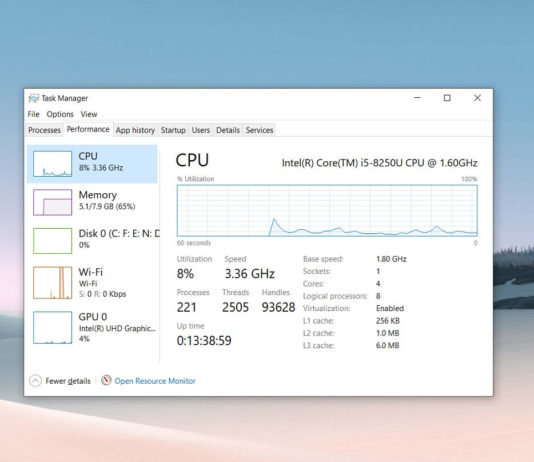Select the GPU 0 graph thumbnail

click(52, 328)
